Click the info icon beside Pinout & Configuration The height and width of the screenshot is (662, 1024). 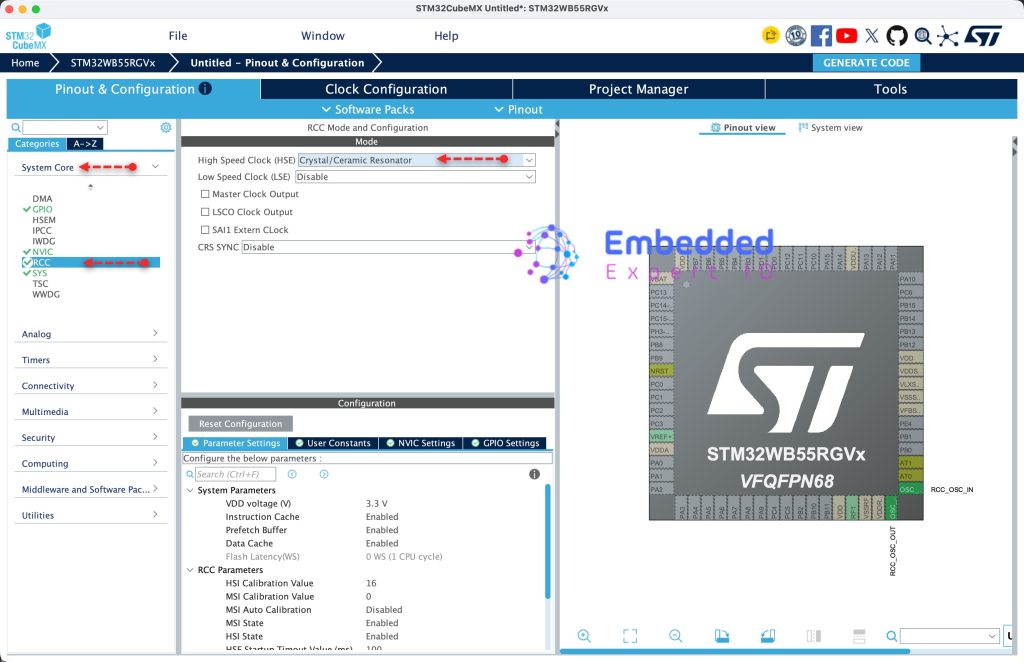(205, 88)
